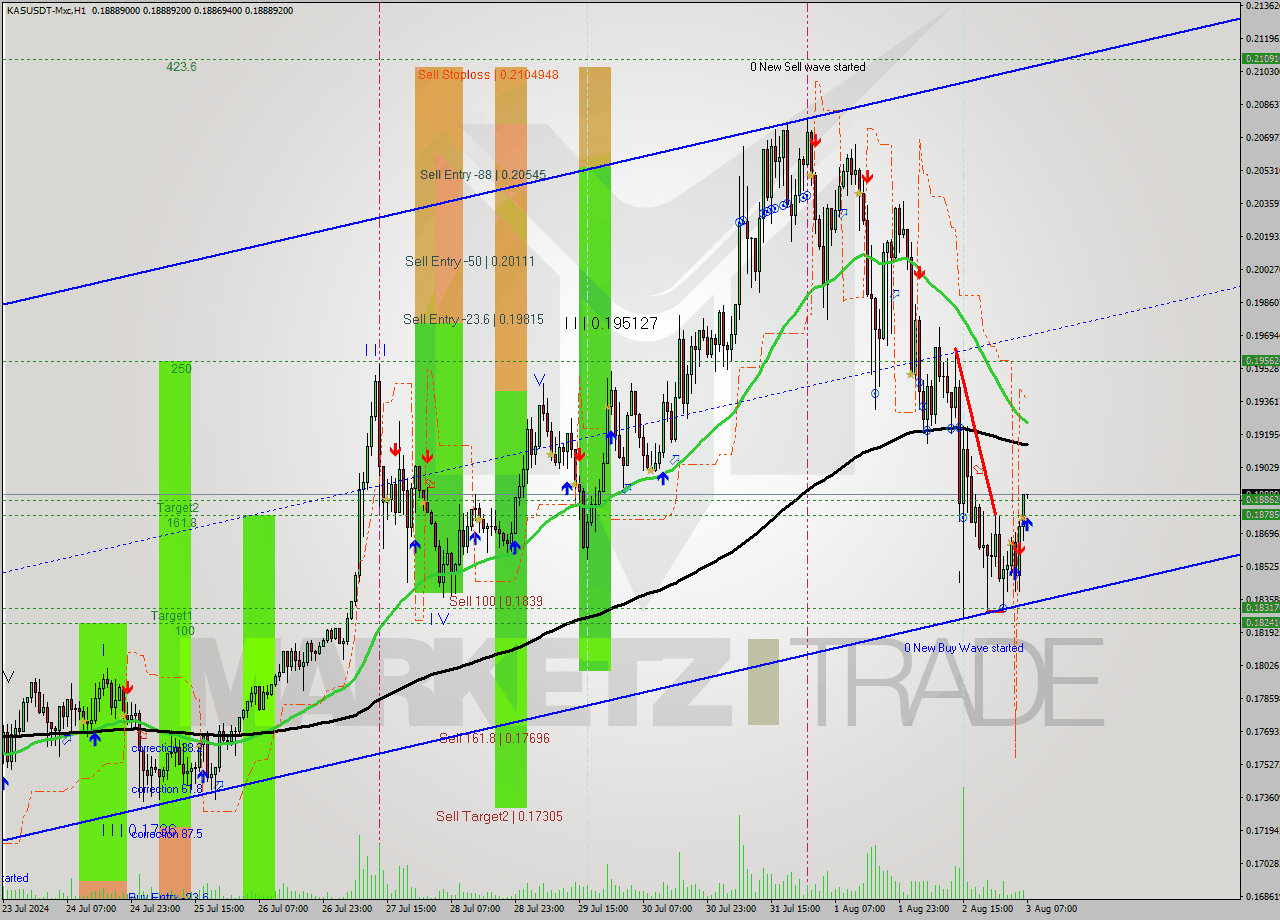The image size is (1280, 920).
Task: Click '0 New Buy Wave started' annotation
Action: click(964, 648)
